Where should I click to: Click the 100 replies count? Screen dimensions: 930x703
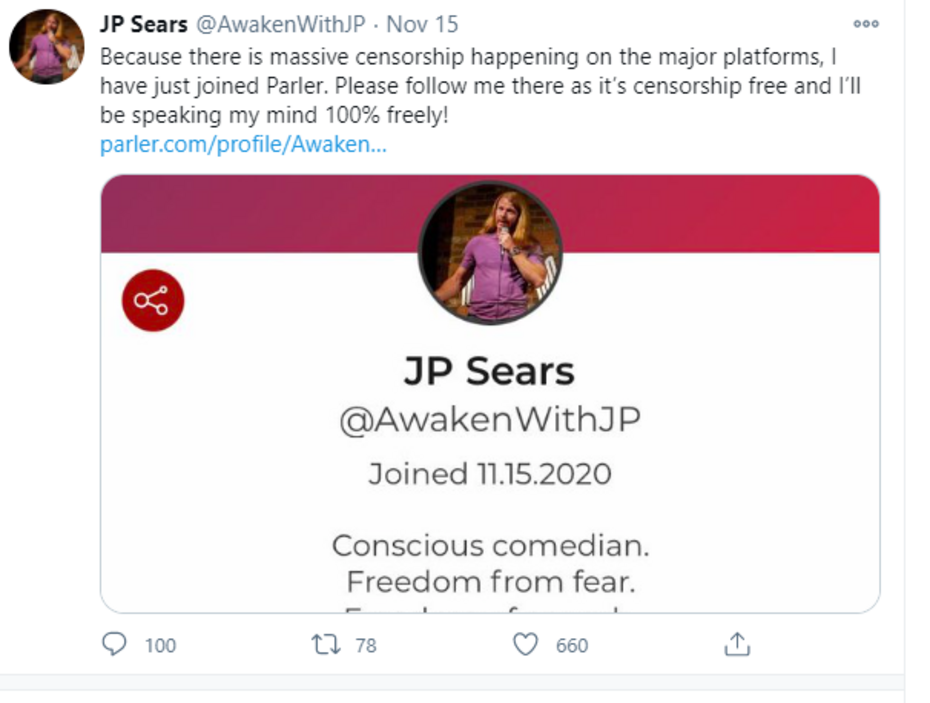tap(160, 645)
